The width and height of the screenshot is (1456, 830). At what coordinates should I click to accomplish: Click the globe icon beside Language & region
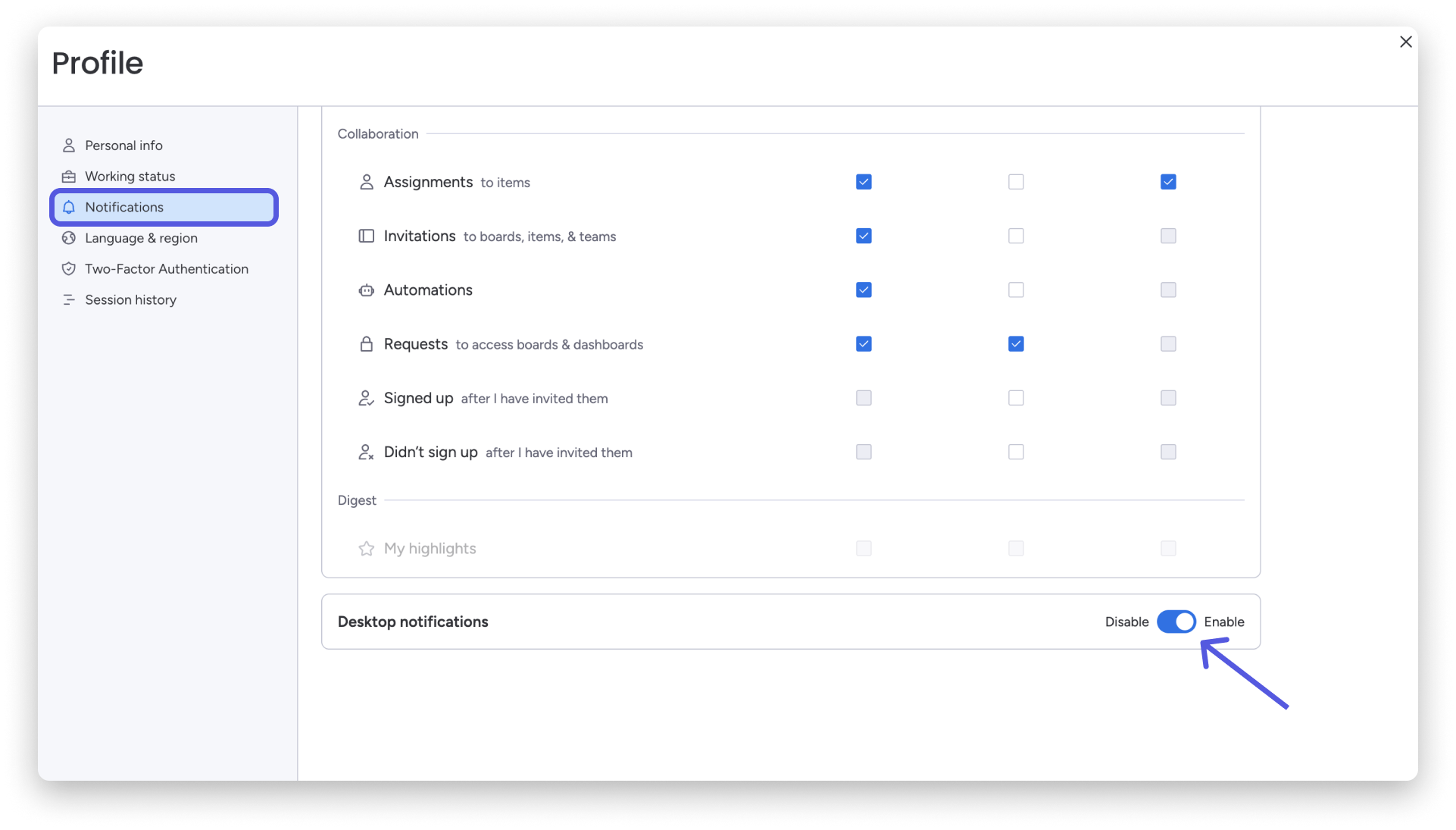[69, 238]
